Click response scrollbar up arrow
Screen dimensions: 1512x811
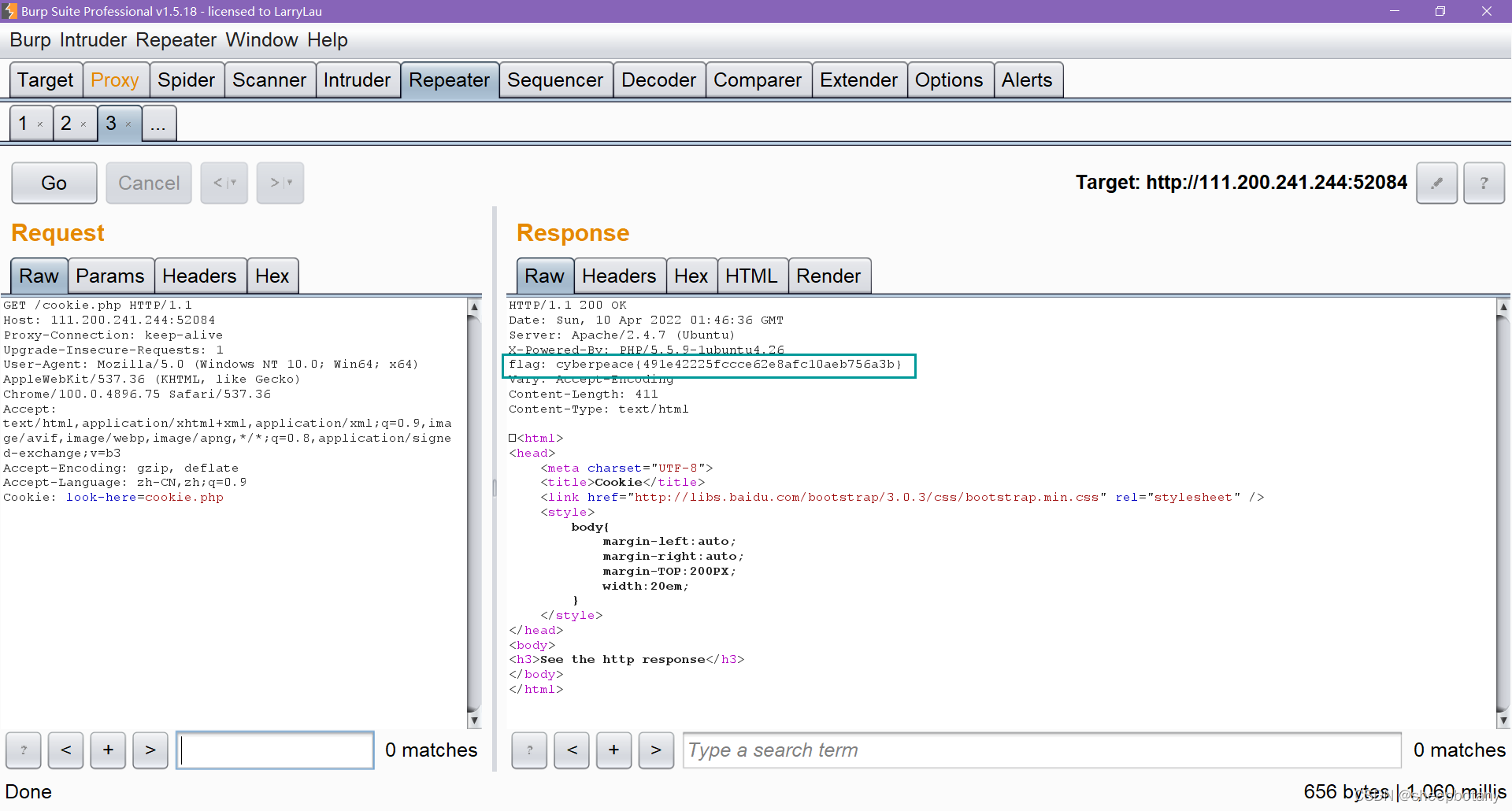click(1503, 306)
